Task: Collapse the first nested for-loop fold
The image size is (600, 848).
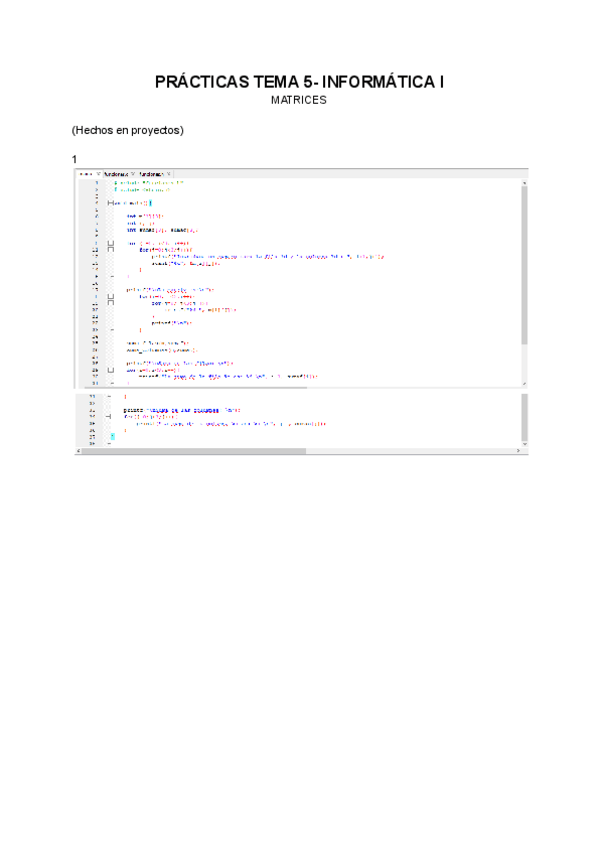Action: pyautogui.click(x=110, y=249)
